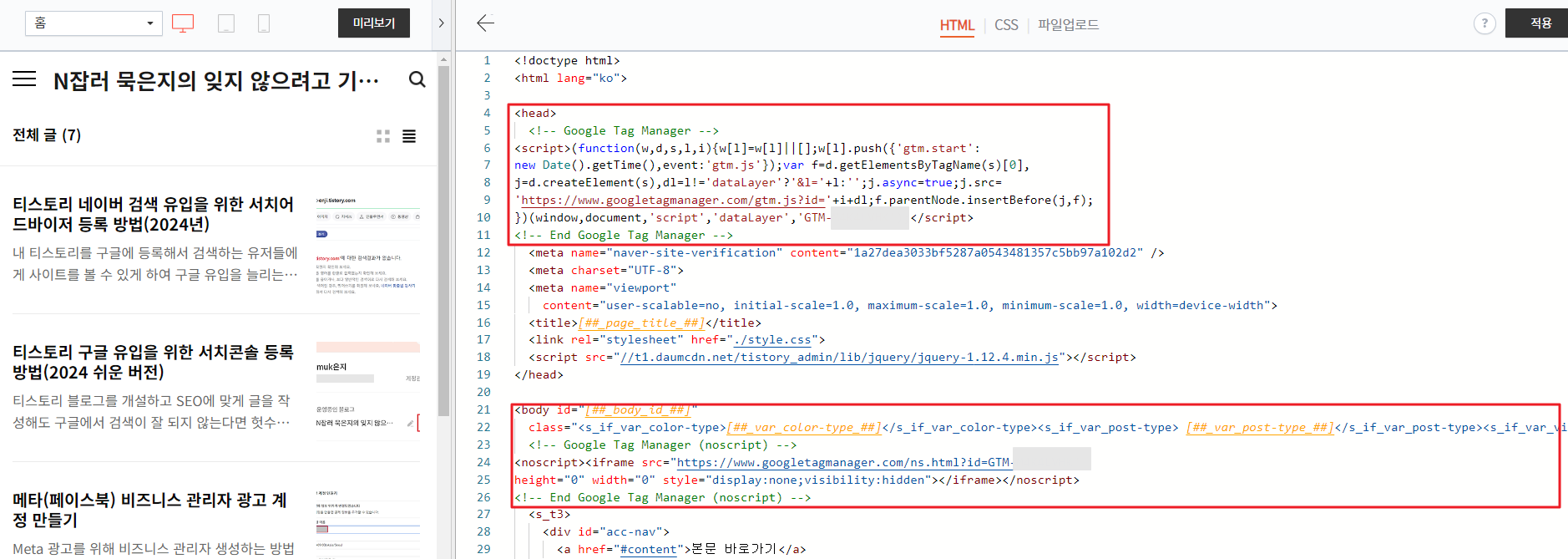
Task: Switch to the CSS tab
Action: coord(1006,25)
